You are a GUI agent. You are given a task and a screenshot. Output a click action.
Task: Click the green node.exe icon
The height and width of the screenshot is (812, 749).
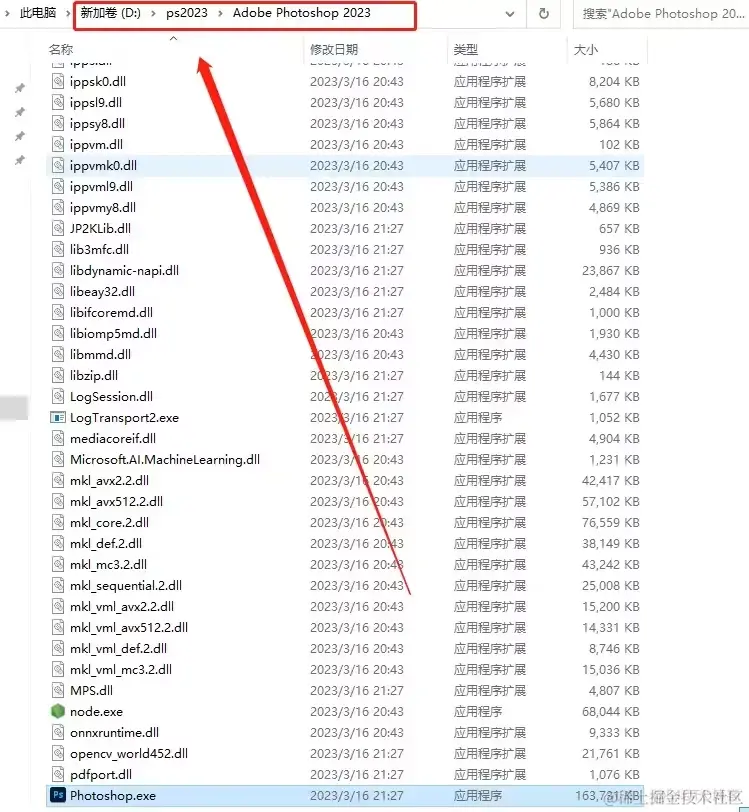coord(58,711)
